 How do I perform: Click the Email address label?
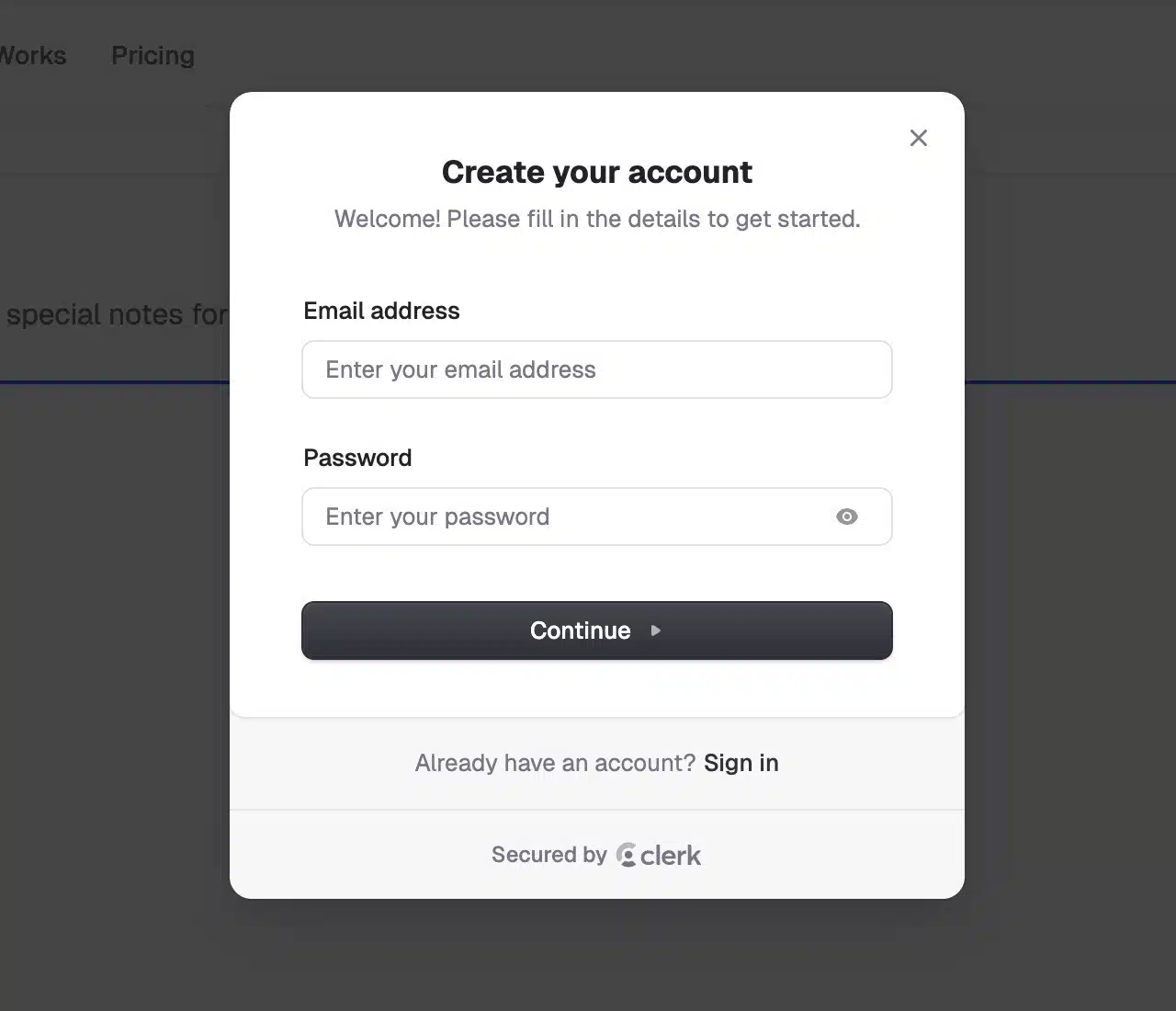(381, 311)
